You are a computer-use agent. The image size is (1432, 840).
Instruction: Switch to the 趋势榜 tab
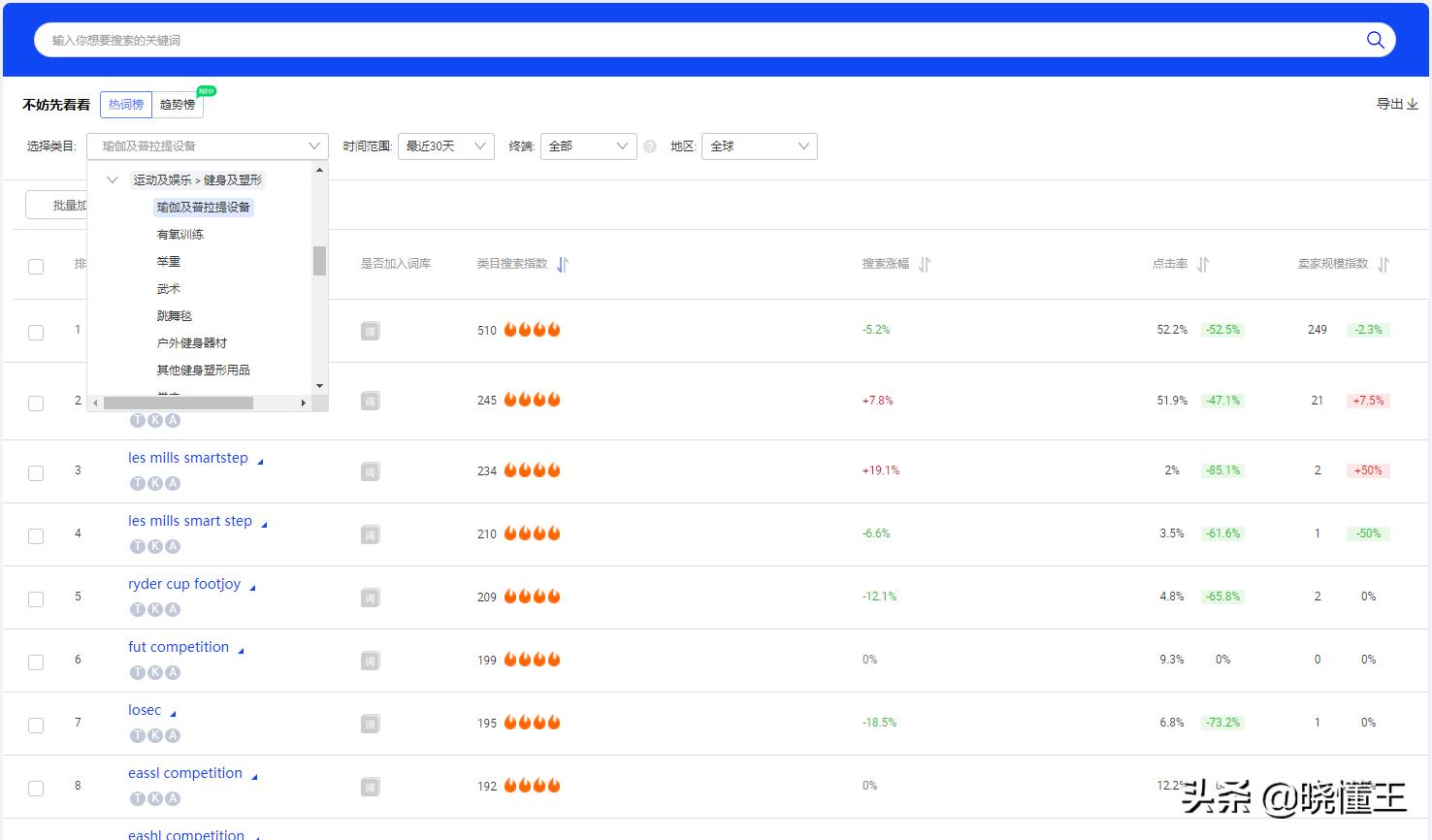click(x=178, y=105)
